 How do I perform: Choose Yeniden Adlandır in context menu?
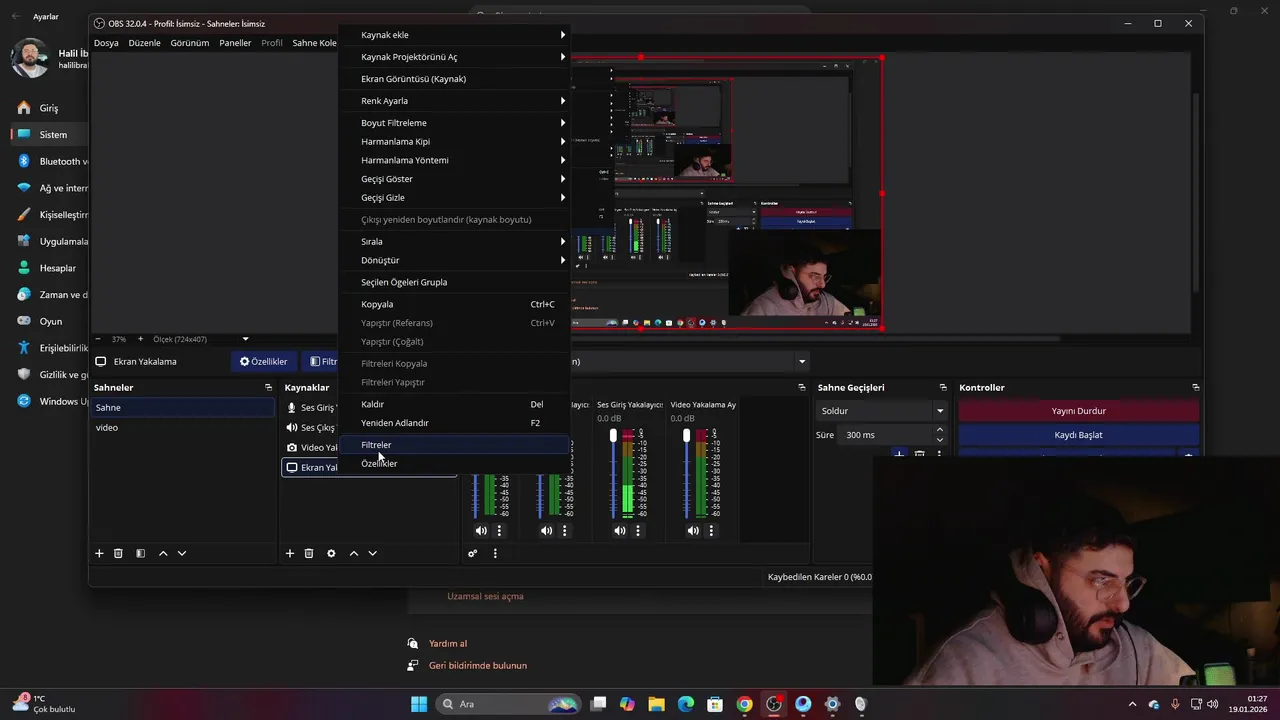pos(454,423)
